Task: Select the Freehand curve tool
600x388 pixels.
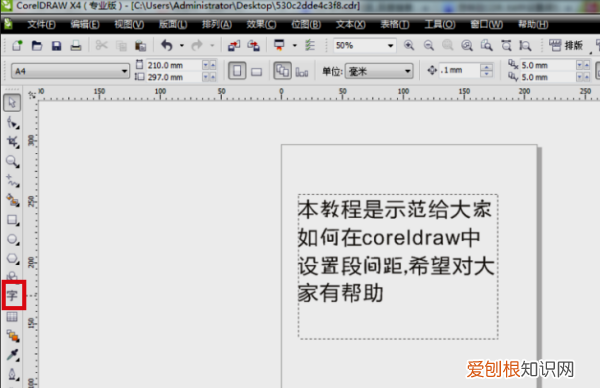Action: pyautogui.click(x=12, y=181)
